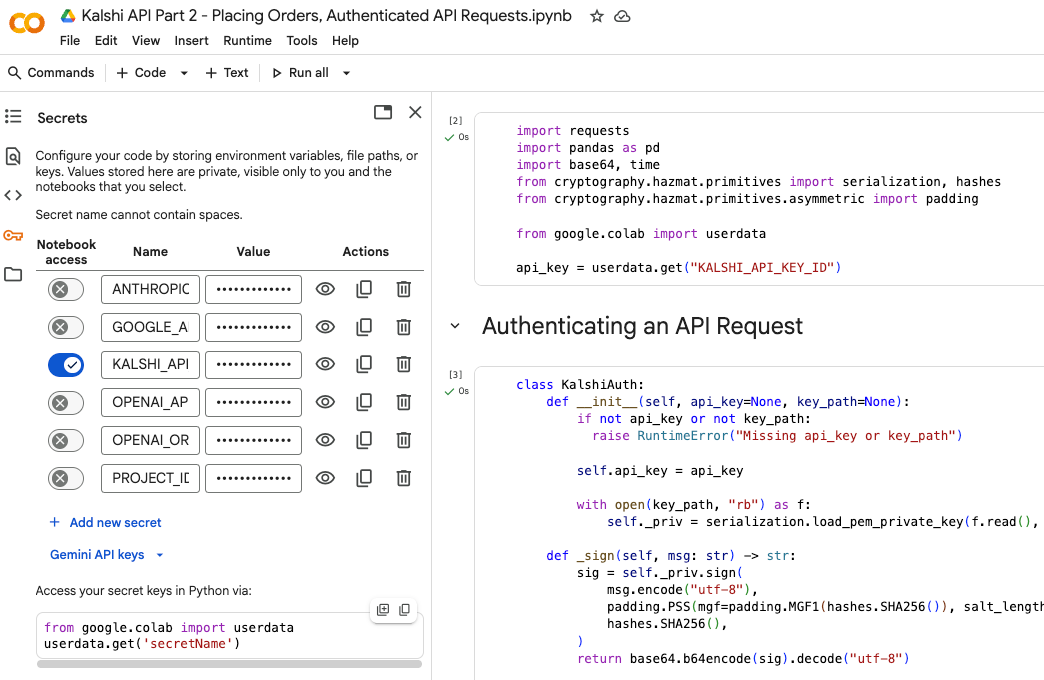Screen dimensions: 1044x680
Task: Collapse the Authenticating an API Request section
Action: click(x=455, y=326)
